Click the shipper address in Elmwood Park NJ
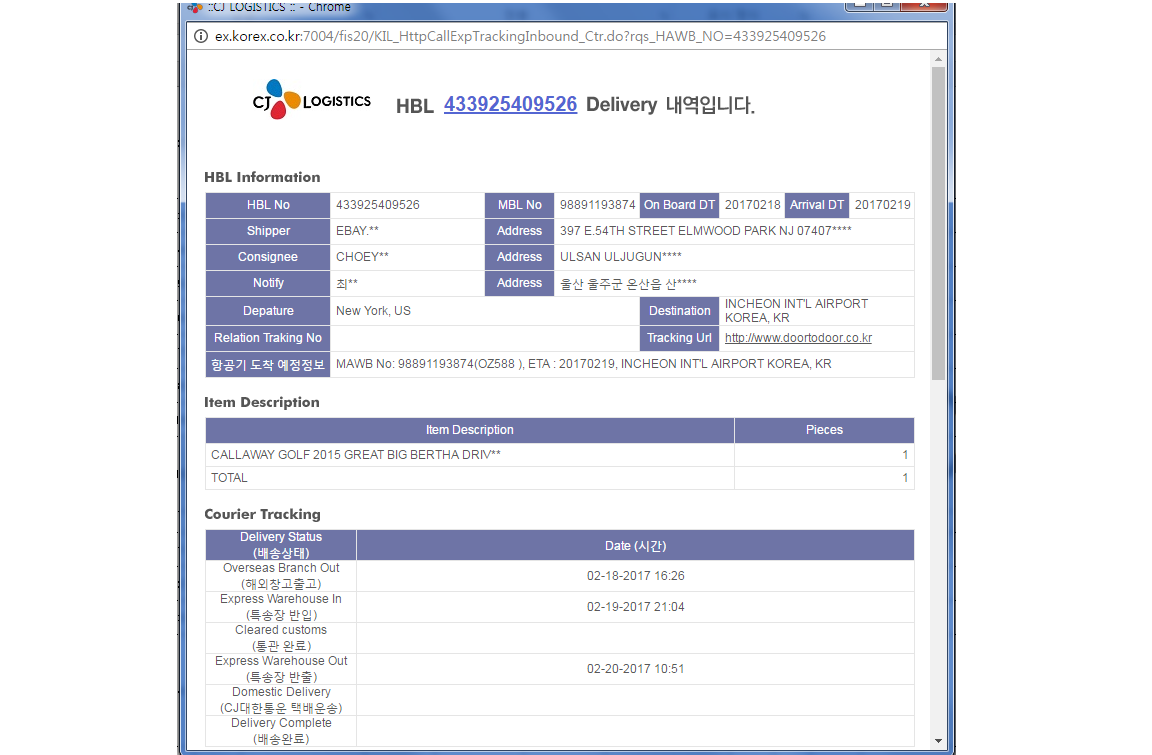Image resolution: width=1152 pixels, height=755 pixels. coord(705,231)
